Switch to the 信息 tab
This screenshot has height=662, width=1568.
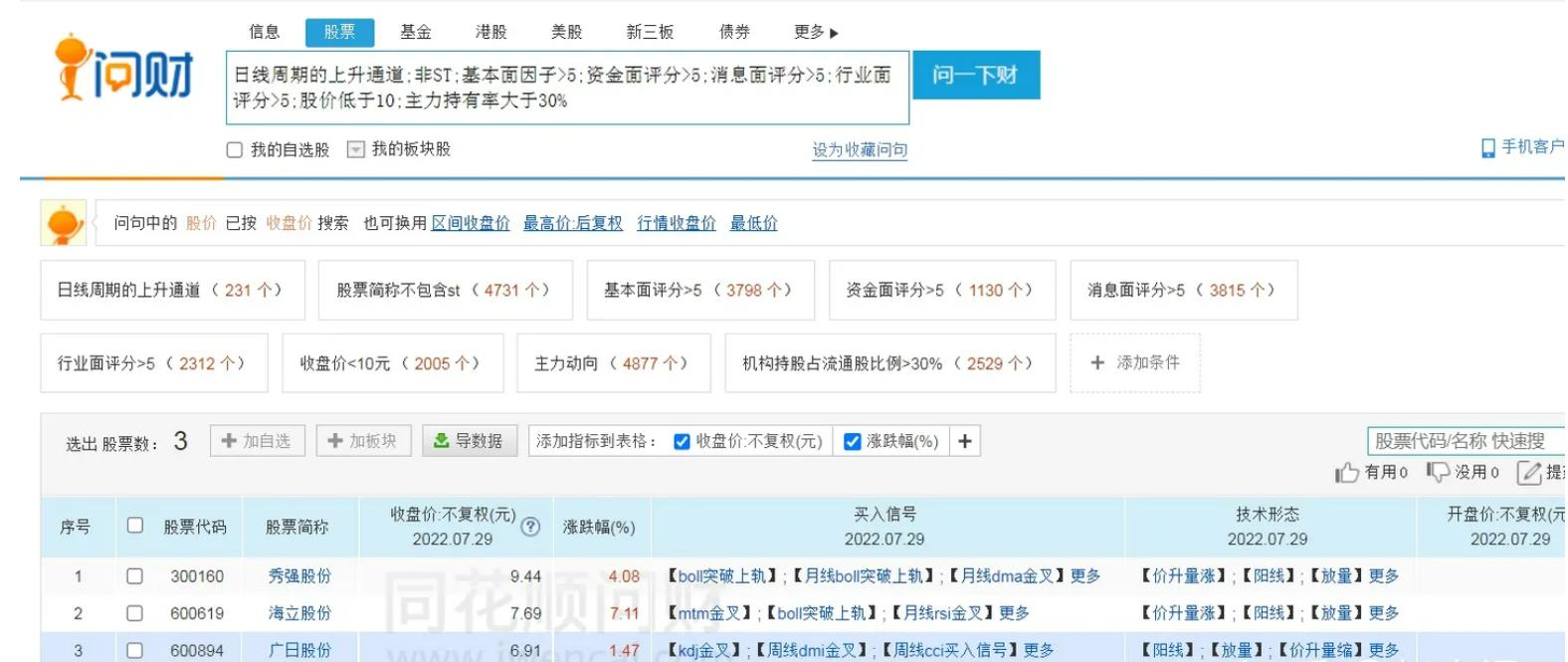[x=265, y=32]
